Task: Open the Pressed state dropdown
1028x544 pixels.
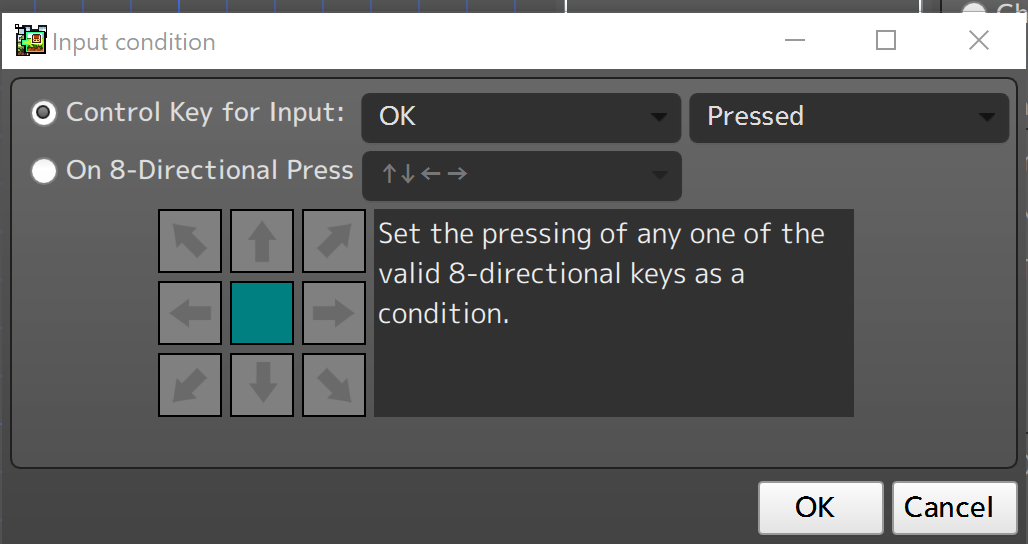Action: click(849, 117)
